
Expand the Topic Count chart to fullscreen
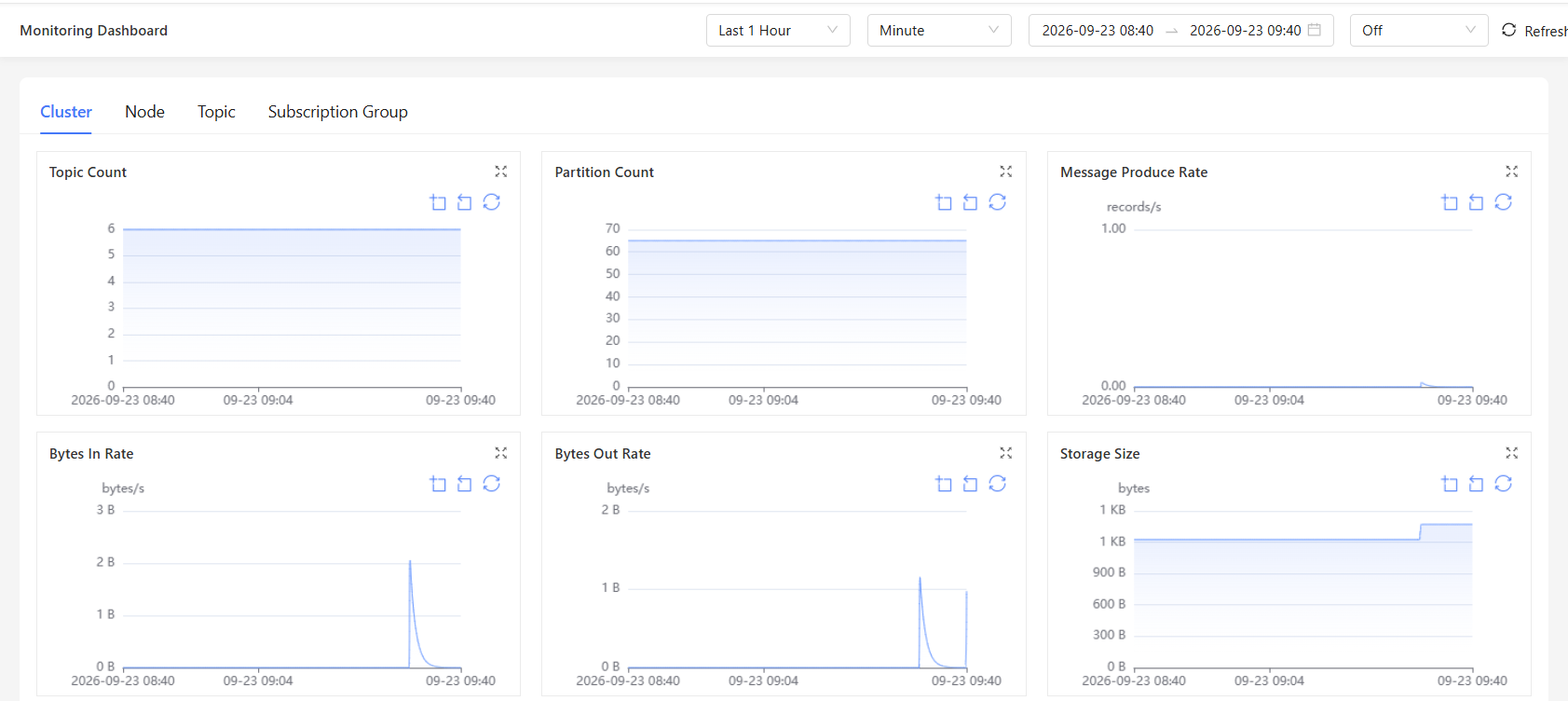pyautogui.click(x=501, y=172)
